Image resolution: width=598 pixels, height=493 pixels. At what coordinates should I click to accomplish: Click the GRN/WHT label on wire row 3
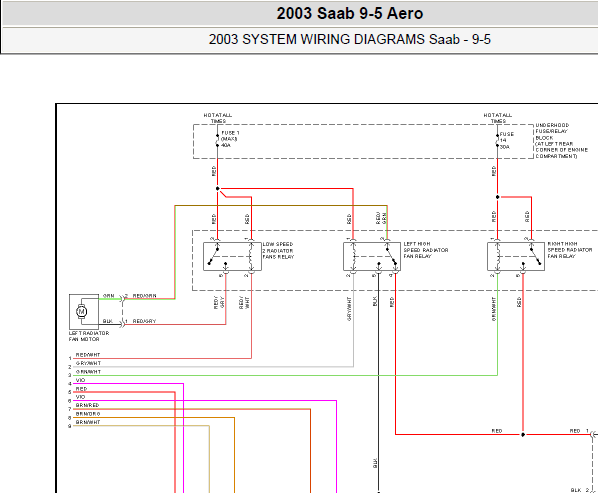click(88, 371)
